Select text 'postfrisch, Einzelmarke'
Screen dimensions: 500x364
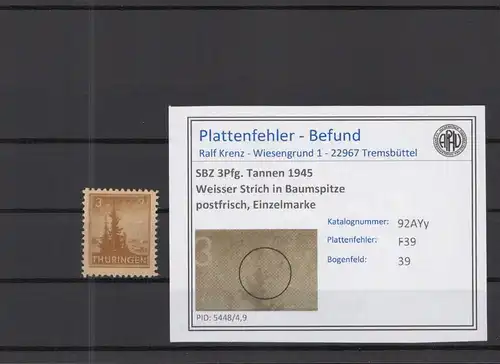256,205
